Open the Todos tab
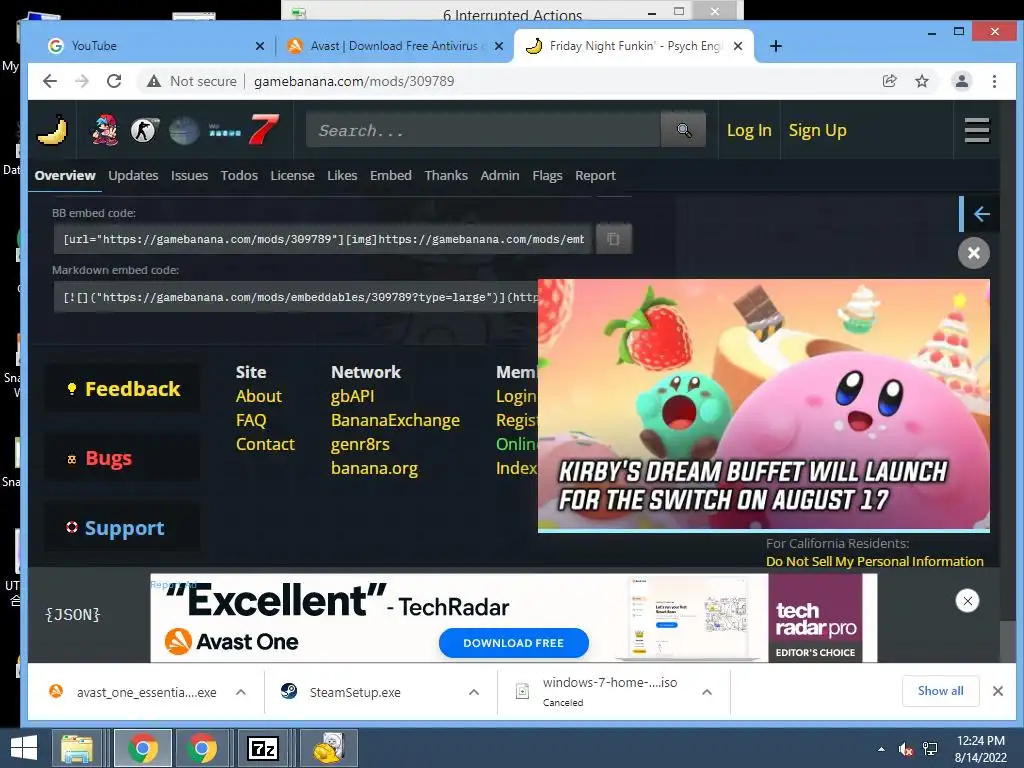1024x768 pixels. [239, 176]
